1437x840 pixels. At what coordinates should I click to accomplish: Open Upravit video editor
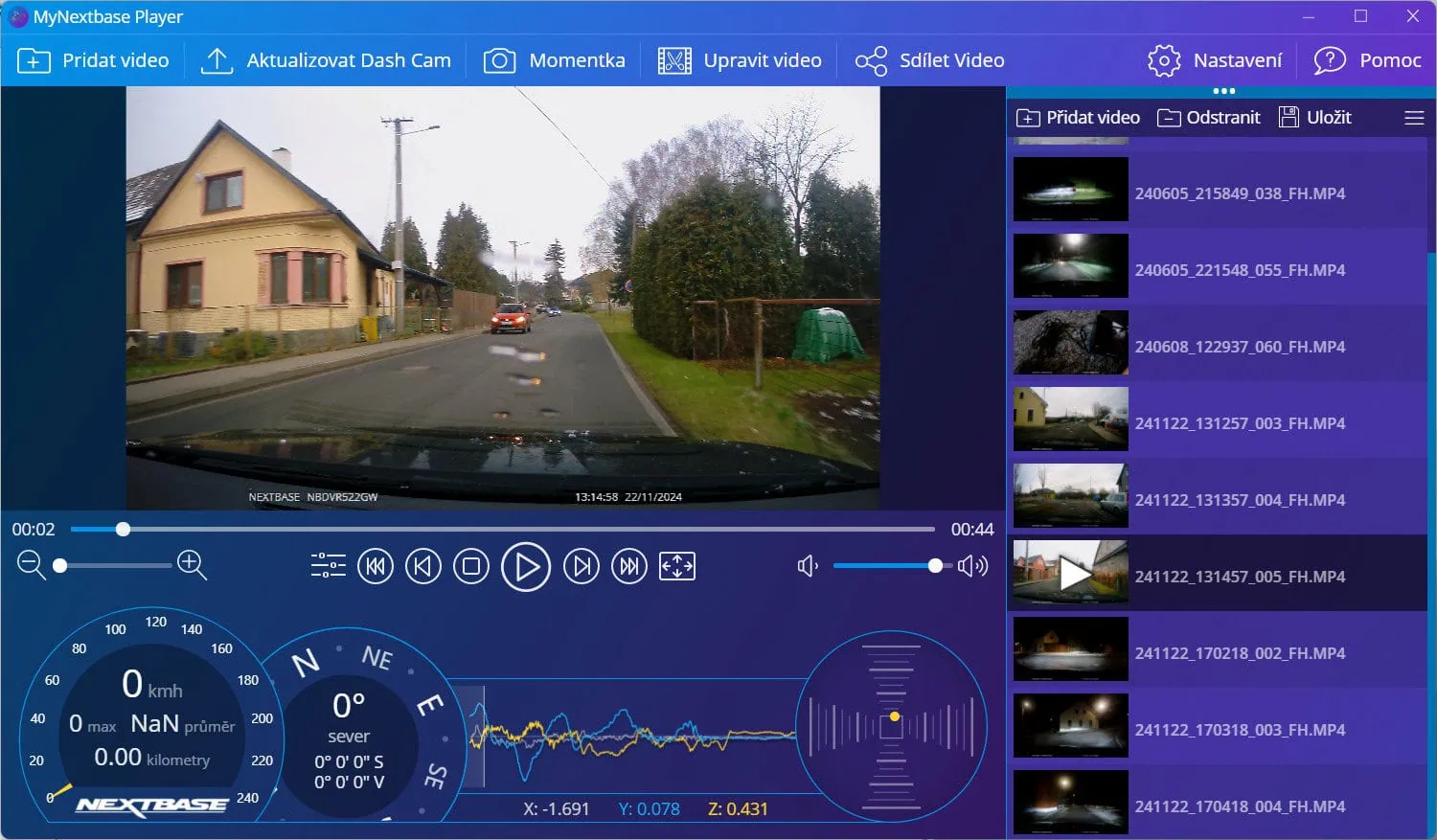(740, 60)
